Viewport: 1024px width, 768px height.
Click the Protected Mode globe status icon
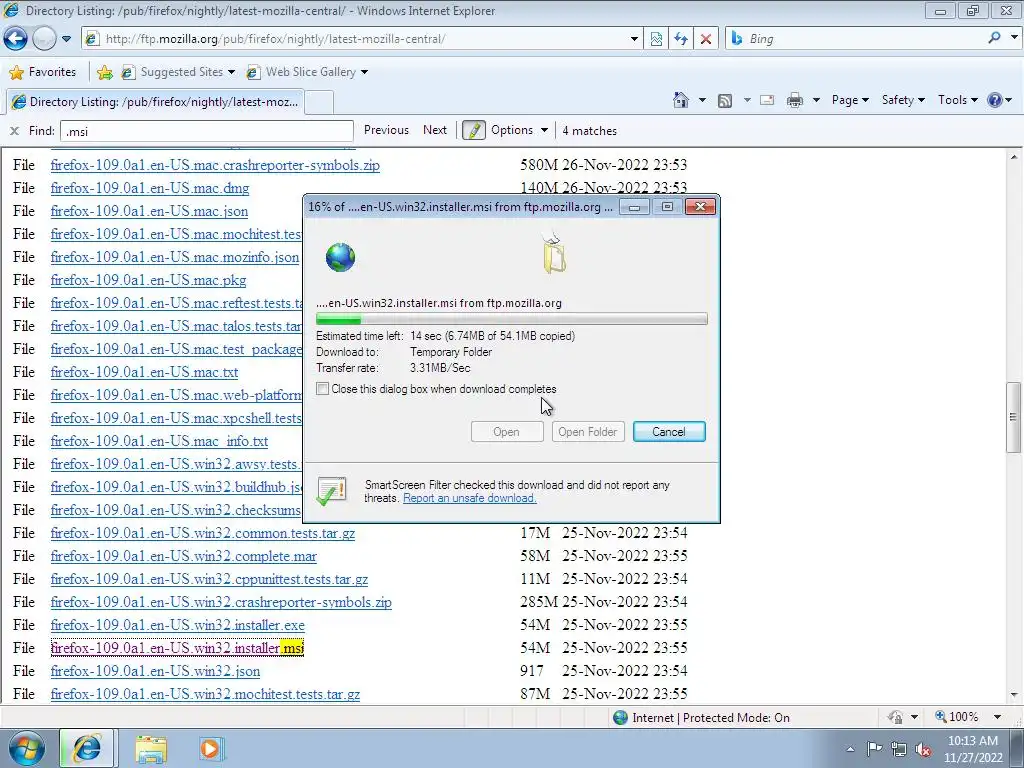tap(620, 718)
